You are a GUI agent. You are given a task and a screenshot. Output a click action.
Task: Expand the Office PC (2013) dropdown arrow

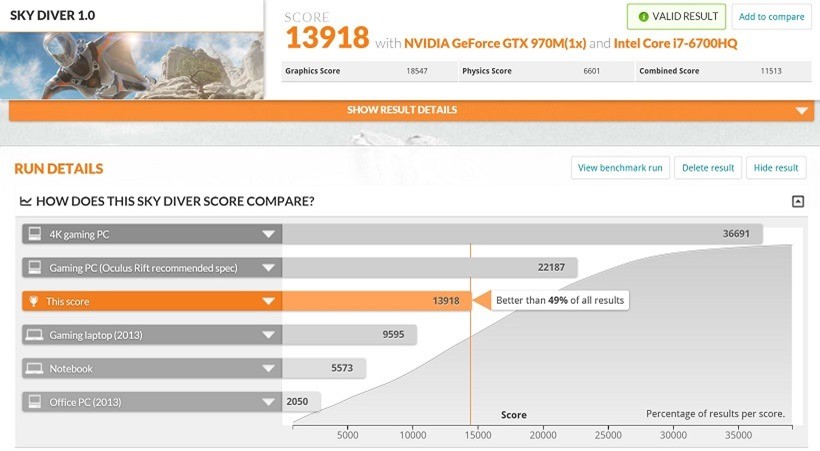click(268, 402)
